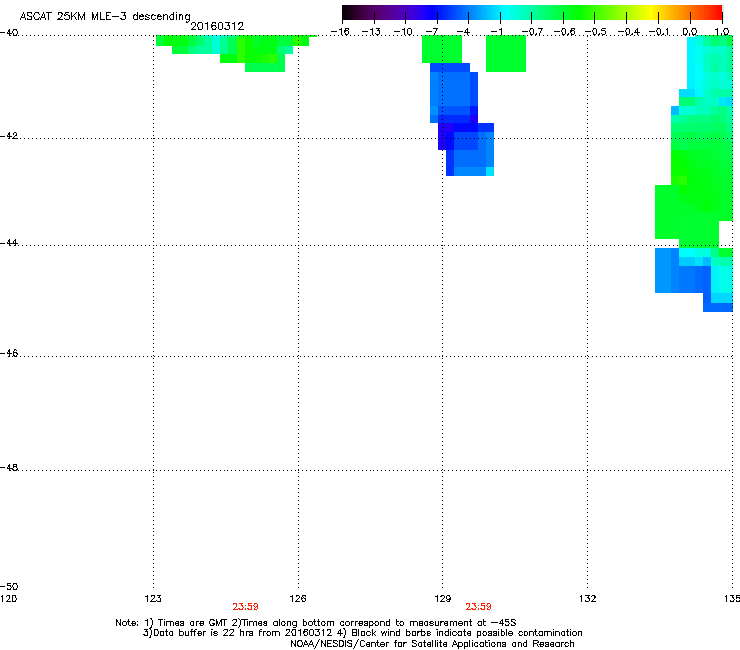Click the NOAA/NESDIS credit line
This screenshot has height=650, width=740.
pos(432,643)
